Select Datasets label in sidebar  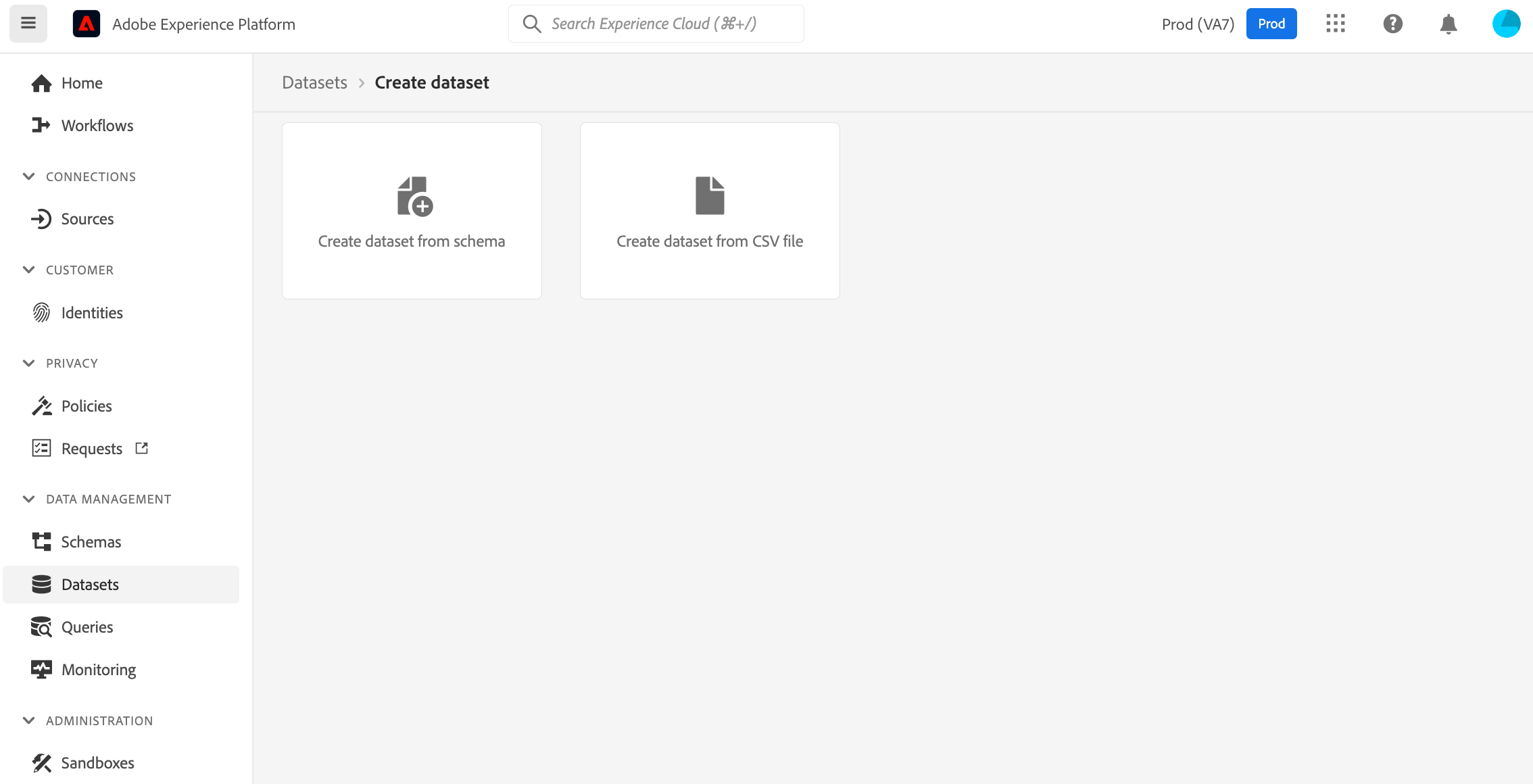tap(90, 585)
